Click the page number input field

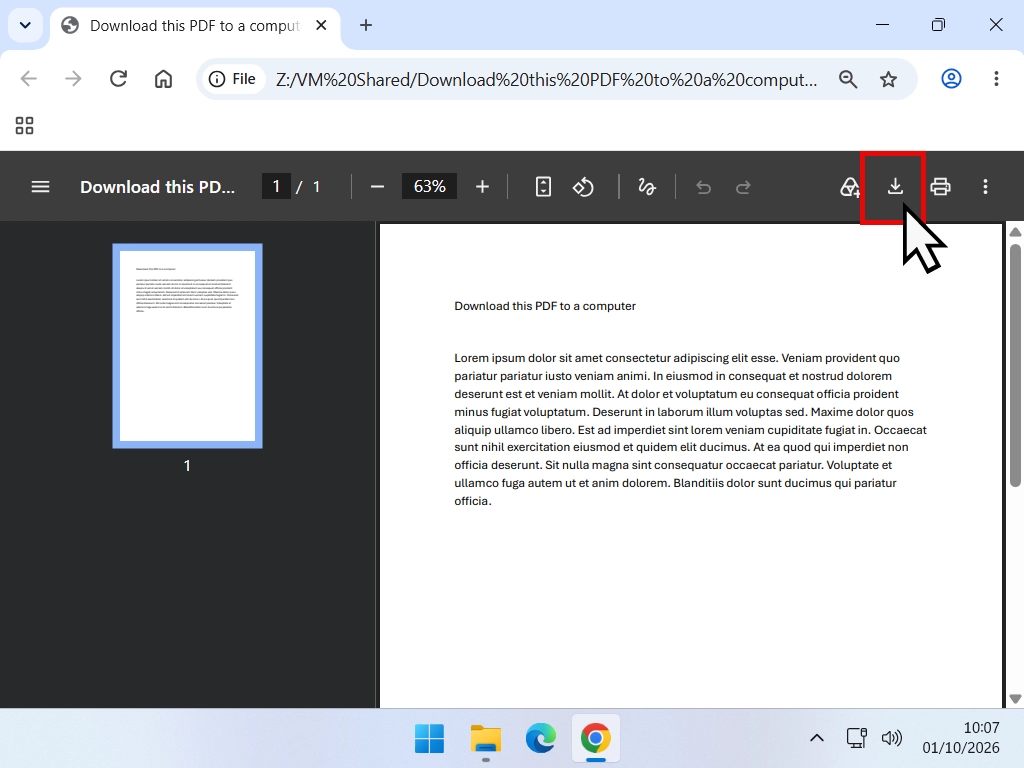click(x=276, y=187)
